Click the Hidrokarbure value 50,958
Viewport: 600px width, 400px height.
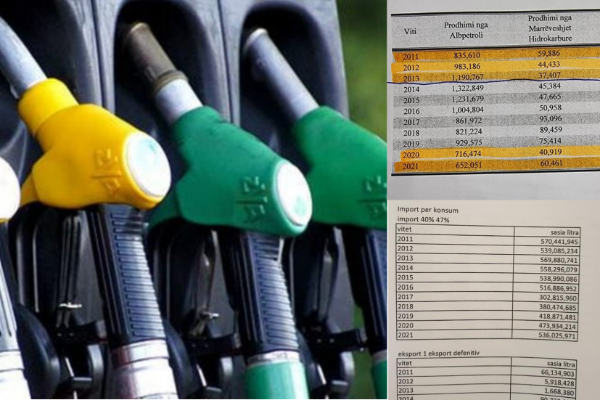click(x=550, y=108)
